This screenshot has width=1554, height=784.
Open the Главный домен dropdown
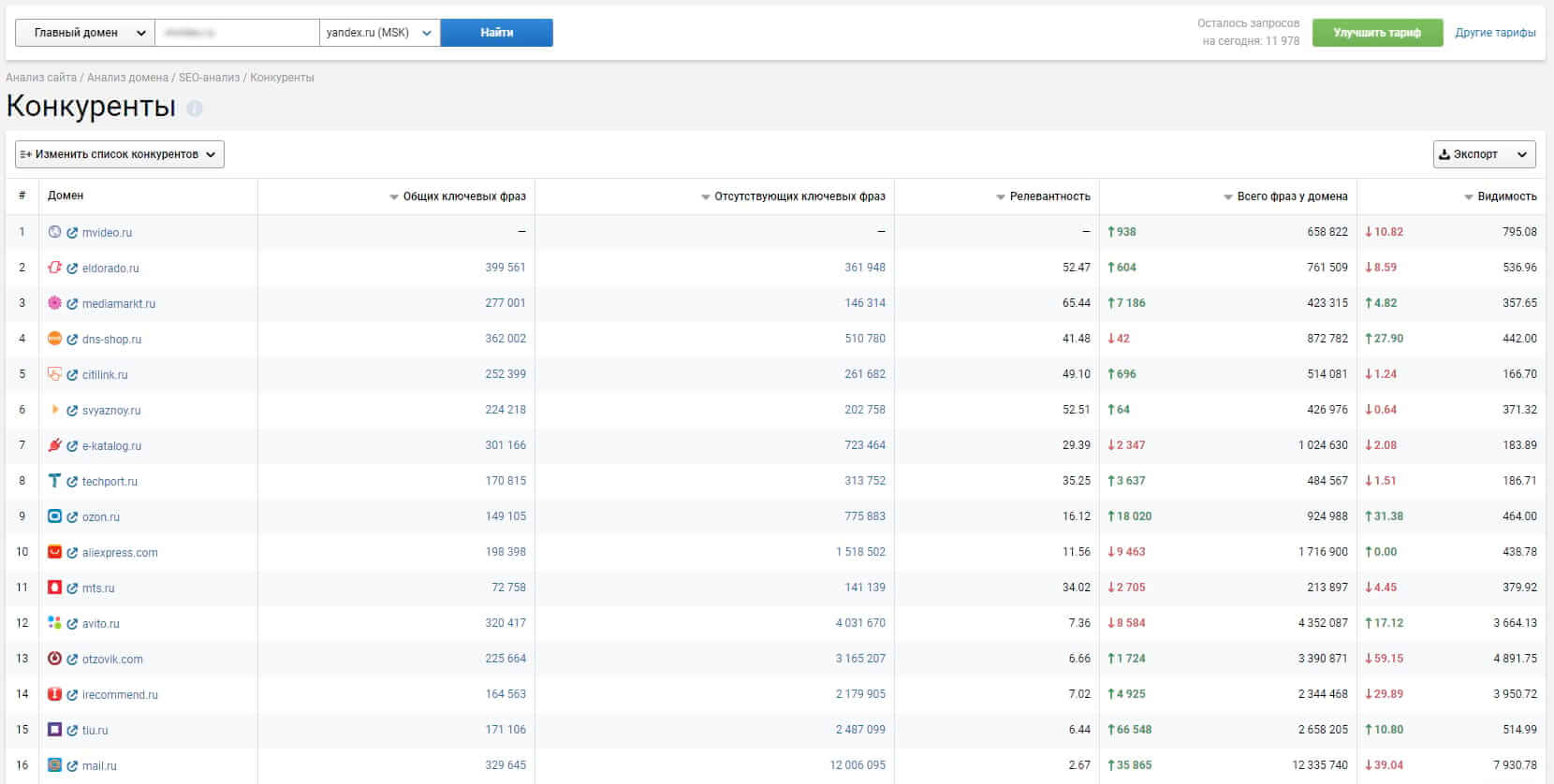[85, 33]
